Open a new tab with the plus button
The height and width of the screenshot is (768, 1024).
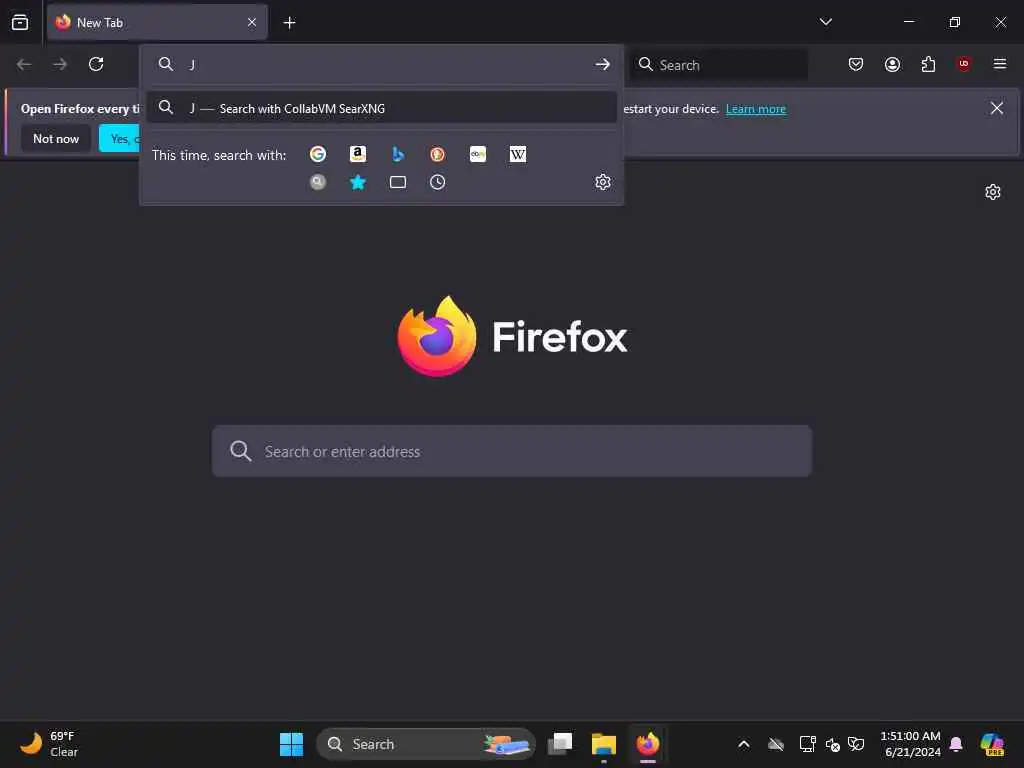coord(289,23)
